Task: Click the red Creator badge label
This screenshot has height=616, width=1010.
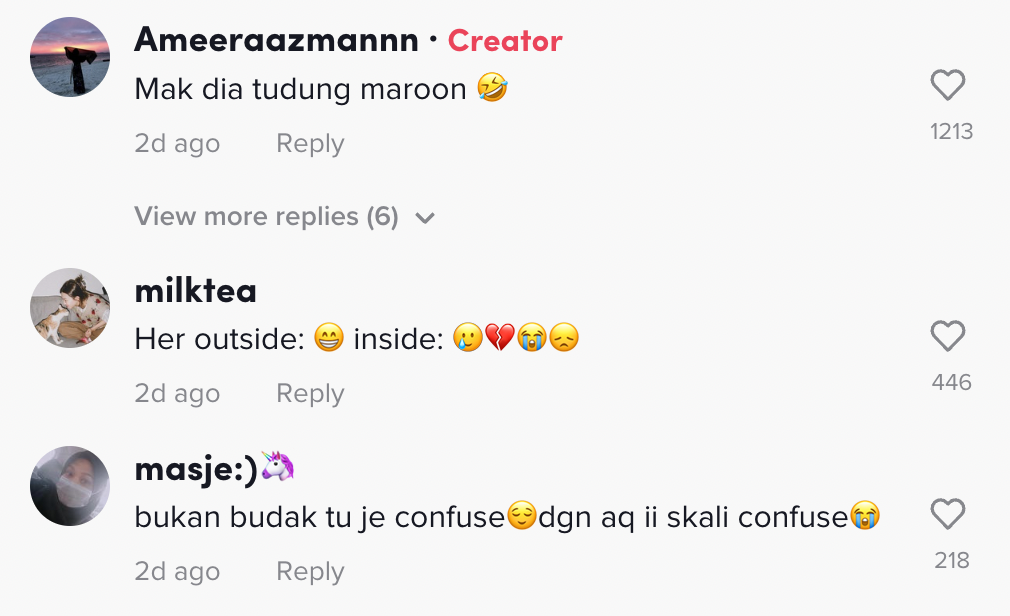Action: point(505,41)
